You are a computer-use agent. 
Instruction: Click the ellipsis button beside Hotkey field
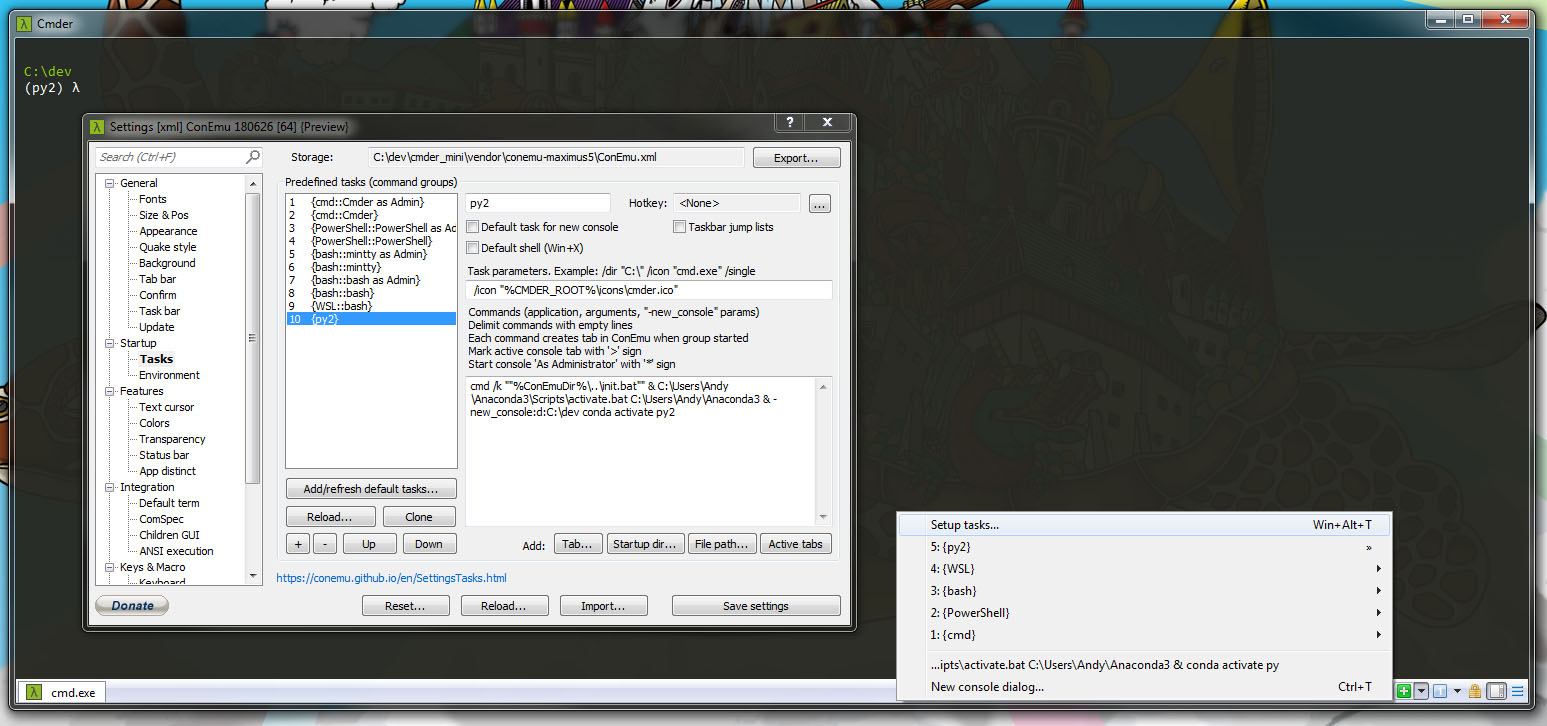click(820, 204)
